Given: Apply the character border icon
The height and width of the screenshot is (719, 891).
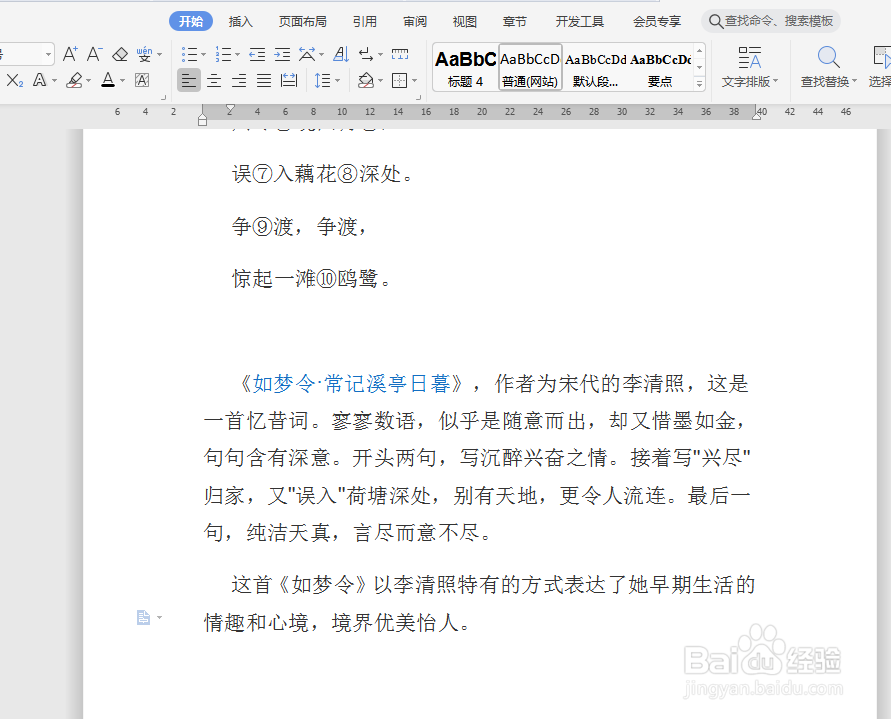Looking at the screenshot, I should (x=140, y=80).
